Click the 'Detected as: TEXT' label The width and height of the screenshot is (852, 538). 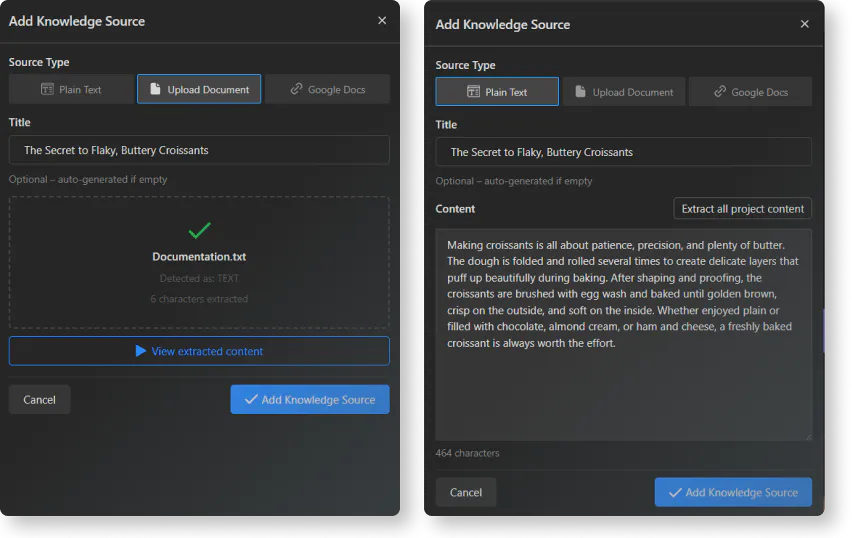coord(199,278)
